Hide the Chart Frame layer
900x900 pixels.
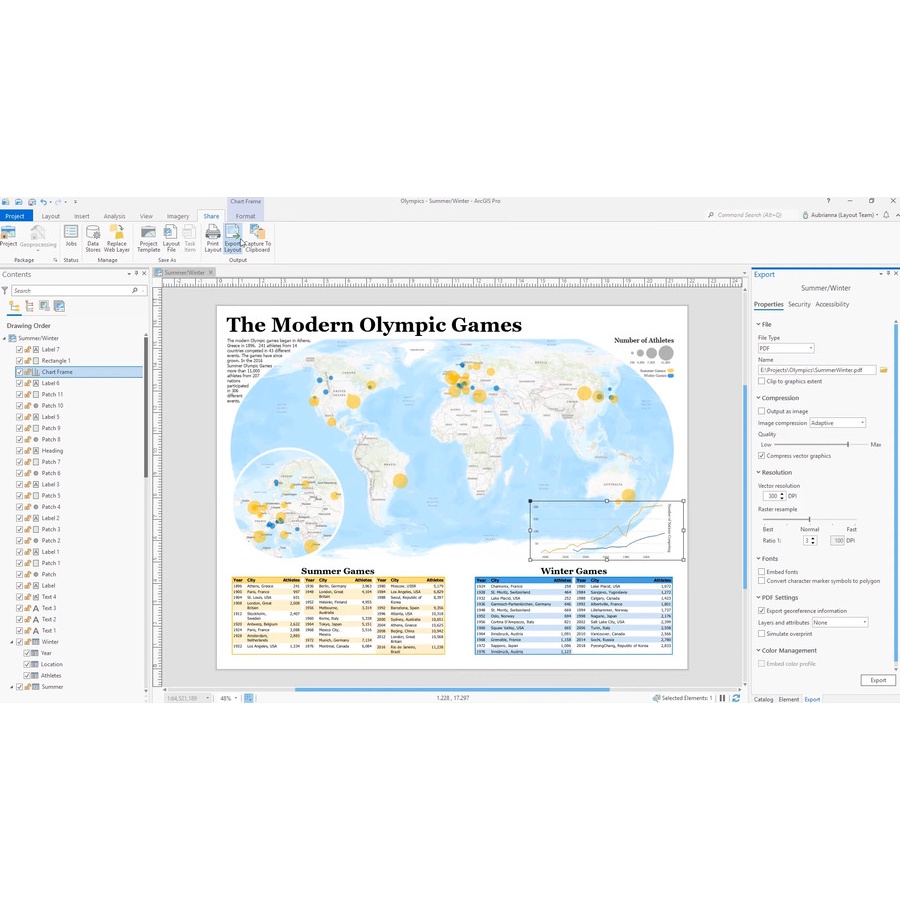tap(19, 372)
